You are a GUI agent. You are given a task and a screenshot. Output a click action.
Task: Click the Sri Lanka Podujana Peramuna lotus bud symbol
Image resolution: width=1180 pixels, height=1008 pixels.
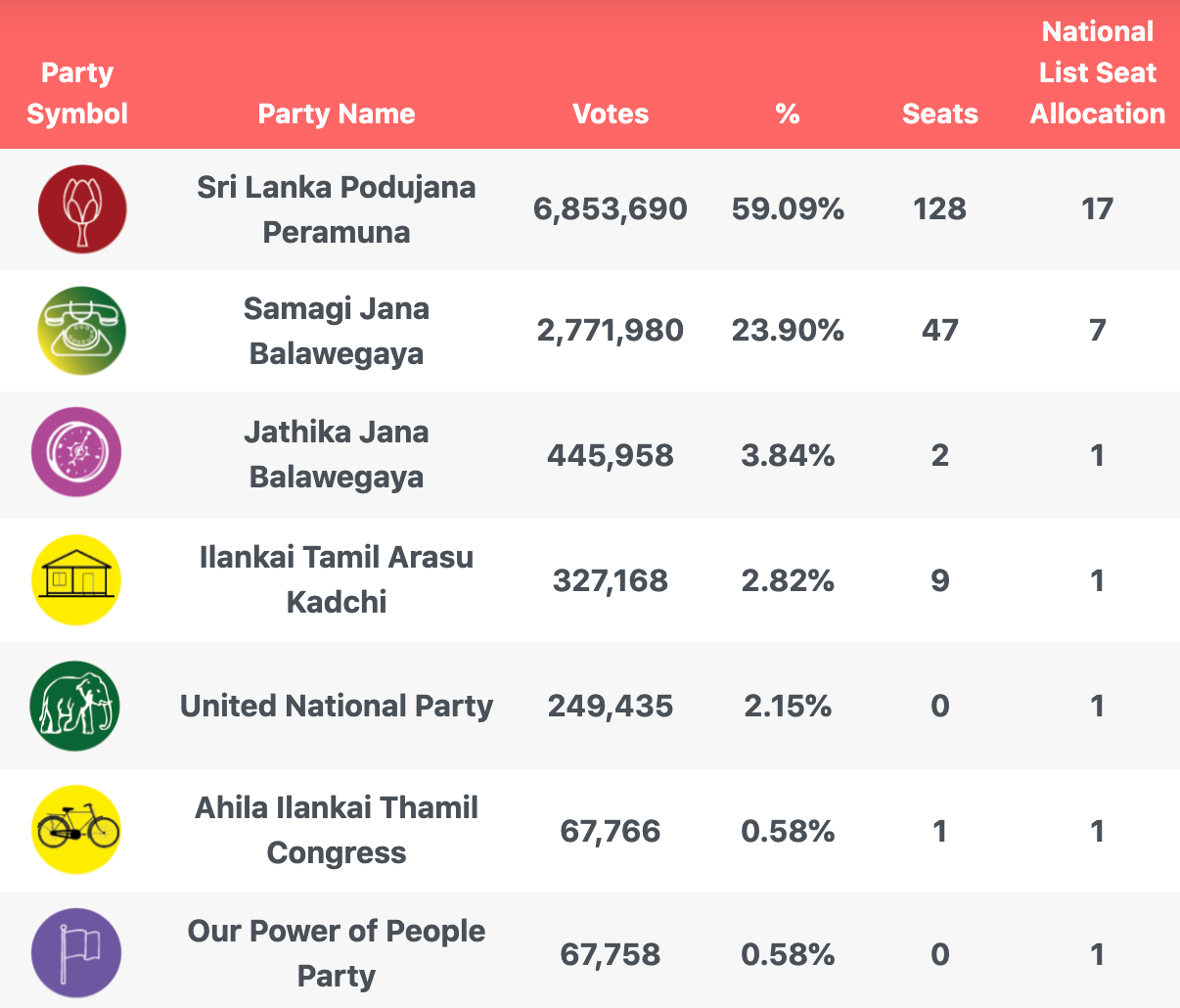(x=82, y=209)
